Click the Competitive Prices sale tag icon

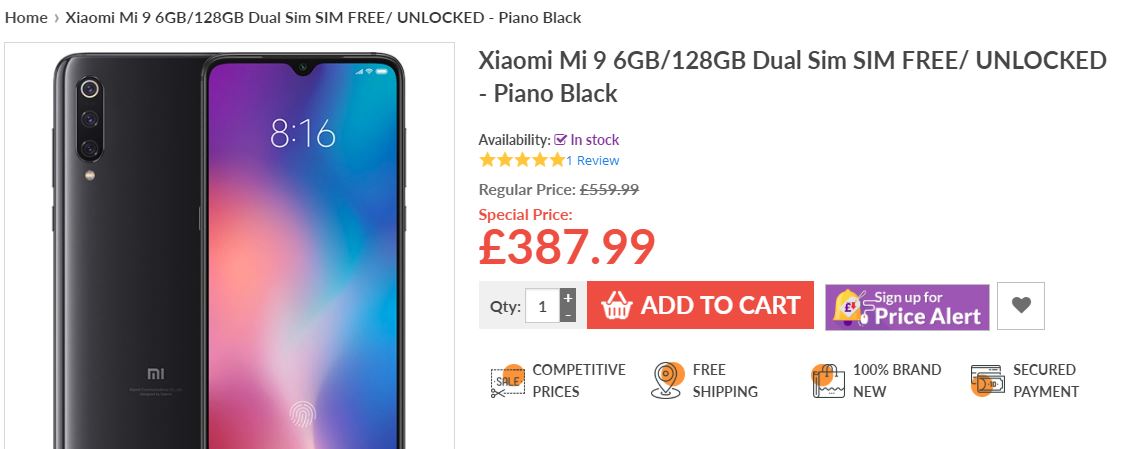click(508, 381)
